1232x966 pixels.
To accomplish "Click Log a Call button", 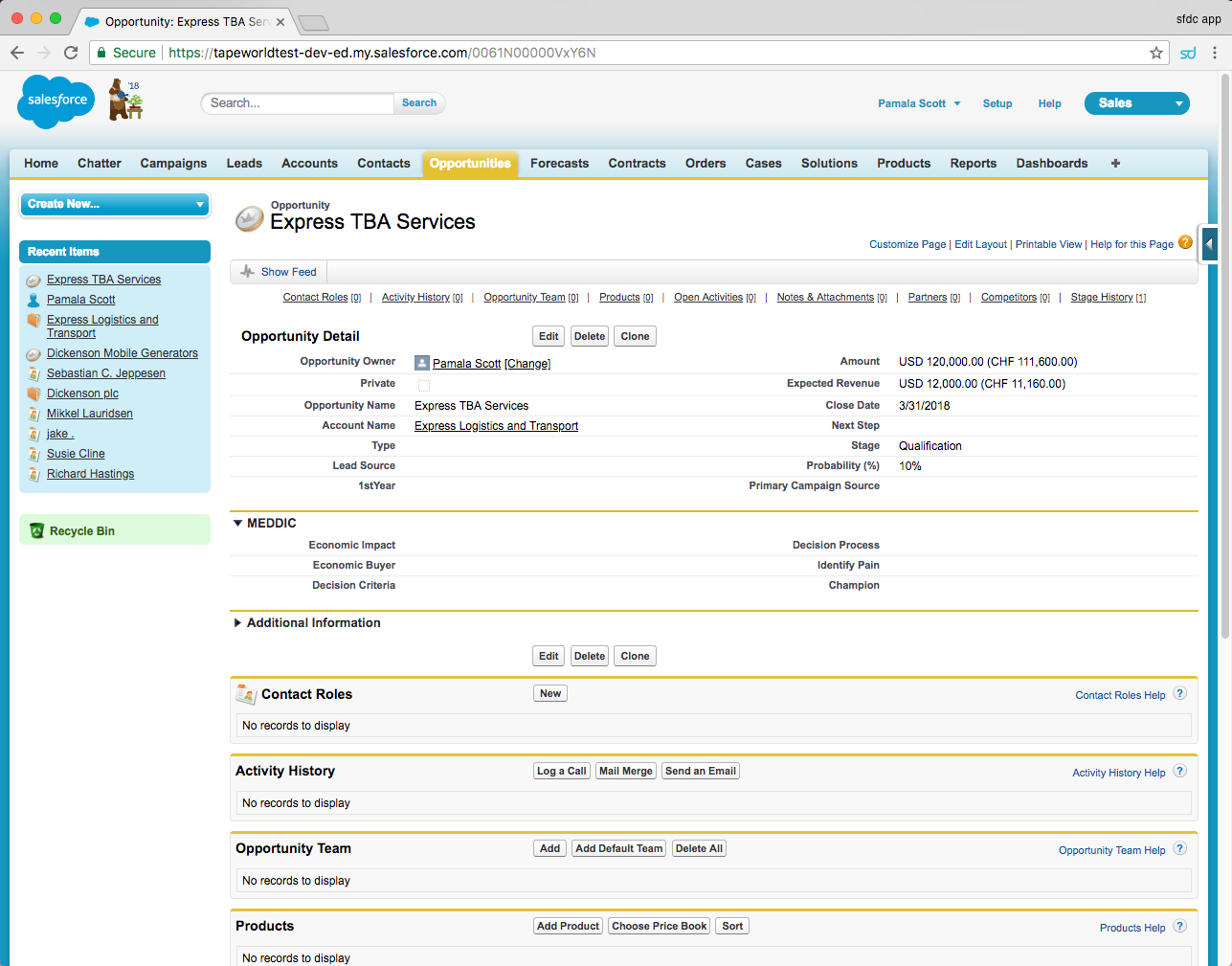I will pos(562,771).
